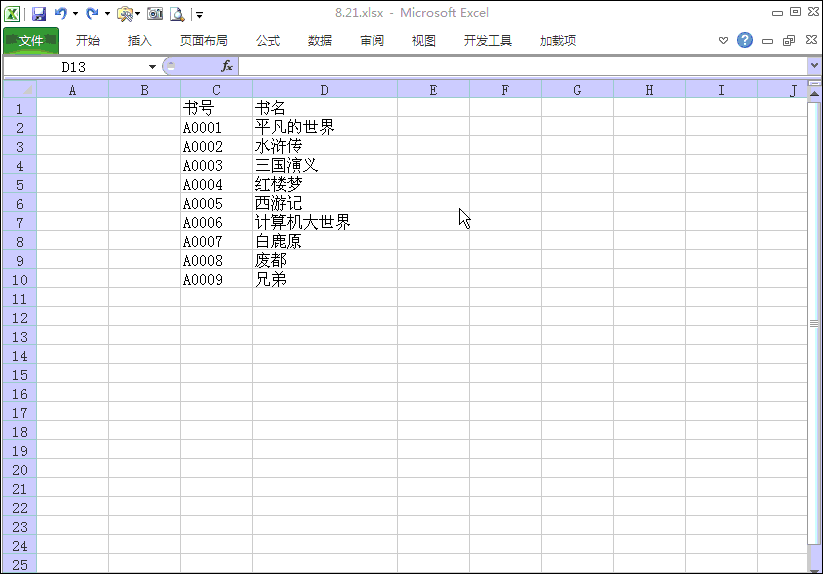The width and height of the screenshot is (823, 574).
Task: Select cell with A0007
Action: [x=216, y=241]
